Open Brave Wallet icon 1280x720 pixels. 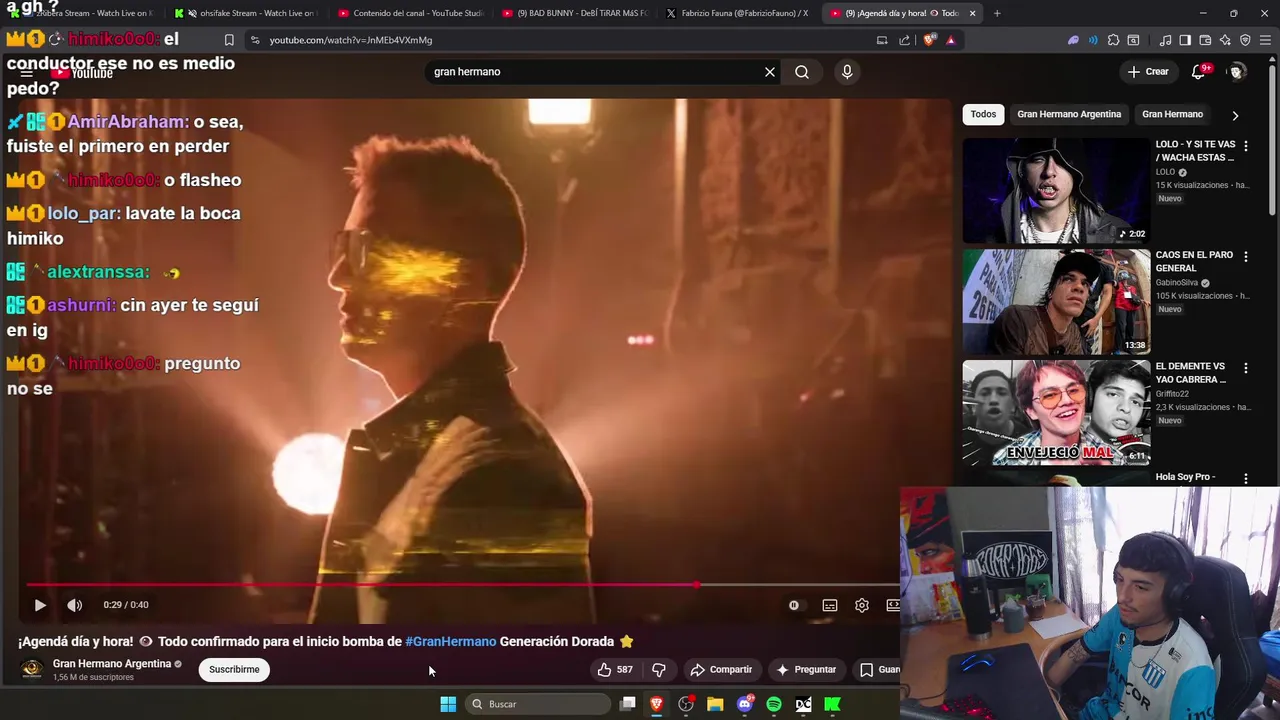tap(1205, 40)
